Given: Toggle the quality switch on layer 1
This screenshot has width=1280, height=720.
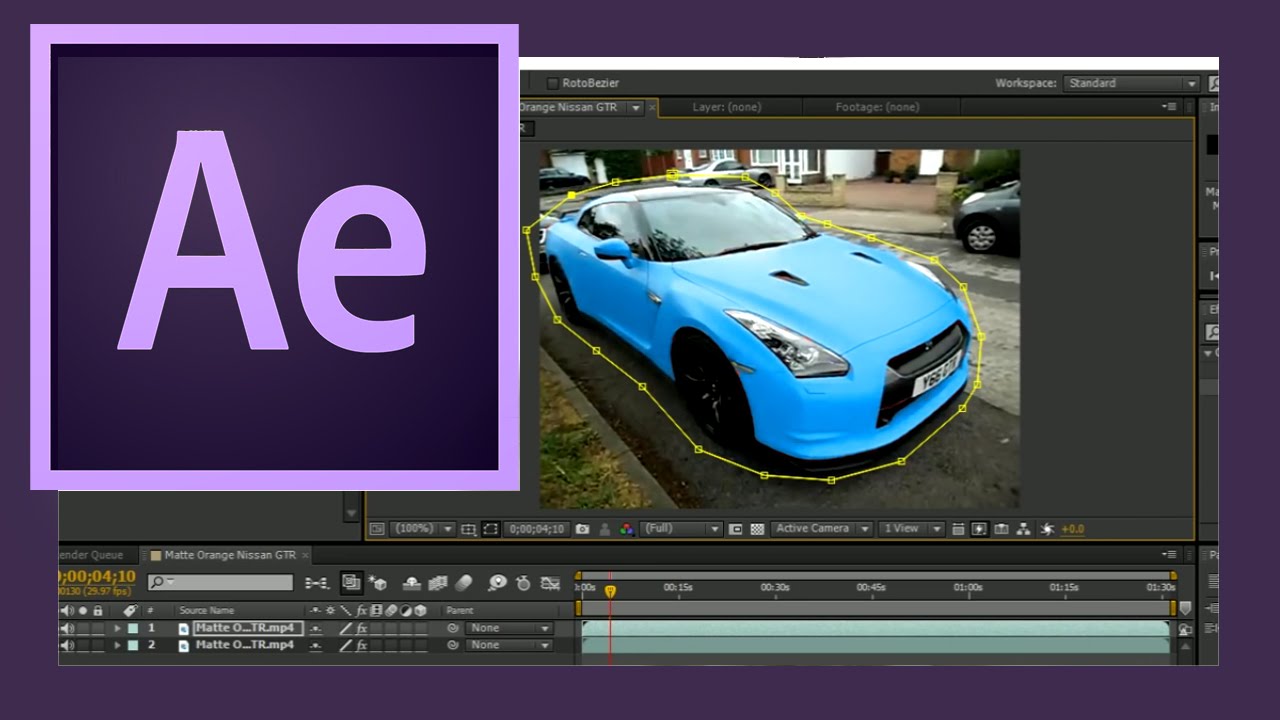Looking at the screenshot, I should 346,628.
